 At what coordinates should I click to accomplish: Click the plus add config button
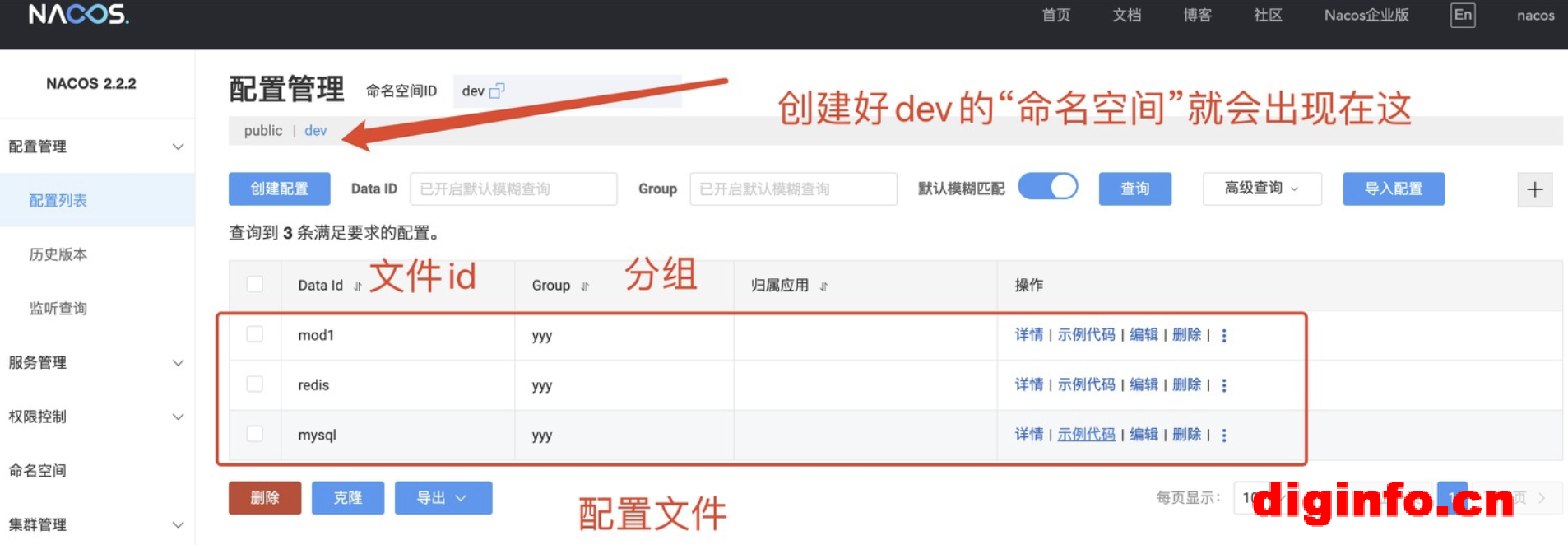coord(1535,189)
